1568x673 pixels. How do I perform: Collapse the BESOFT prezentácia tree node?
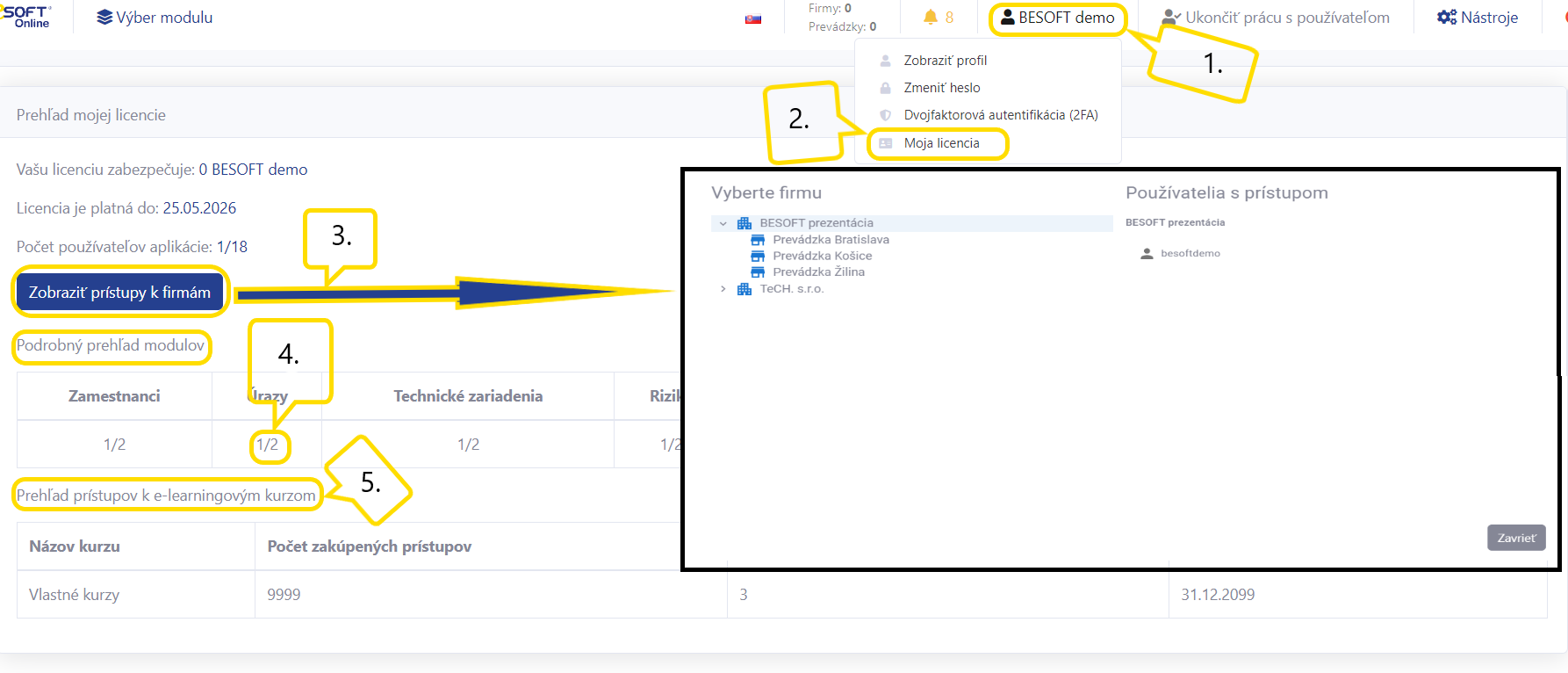[x=723, y=223]
